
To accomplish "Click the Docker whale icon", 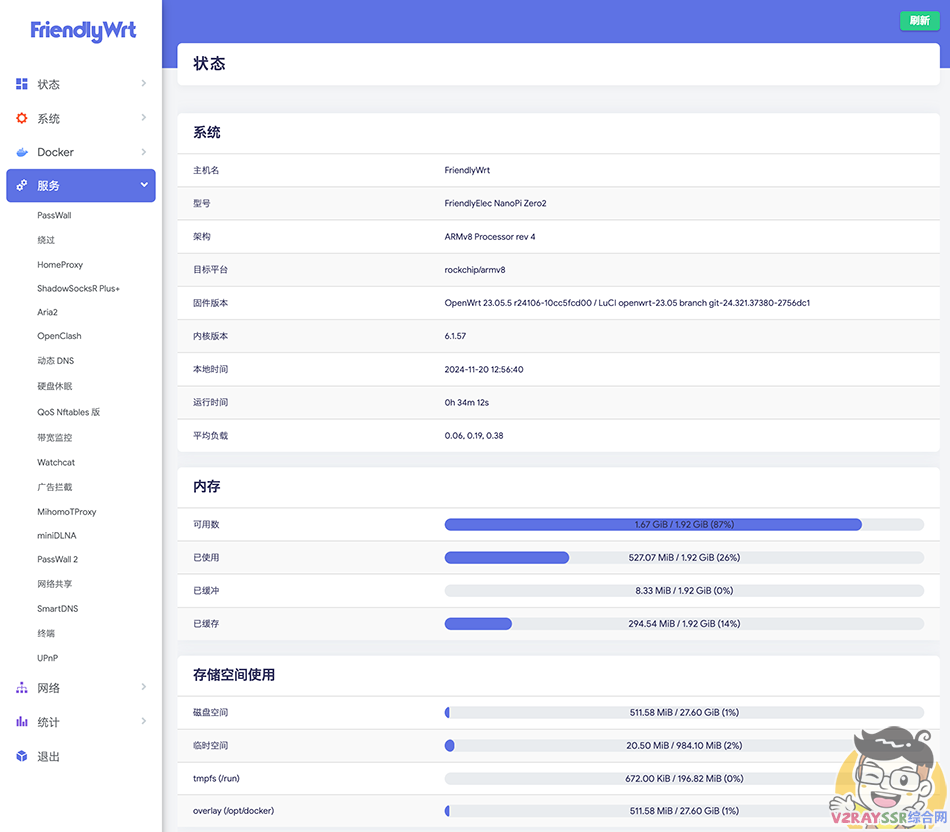I will click(22, 152).
